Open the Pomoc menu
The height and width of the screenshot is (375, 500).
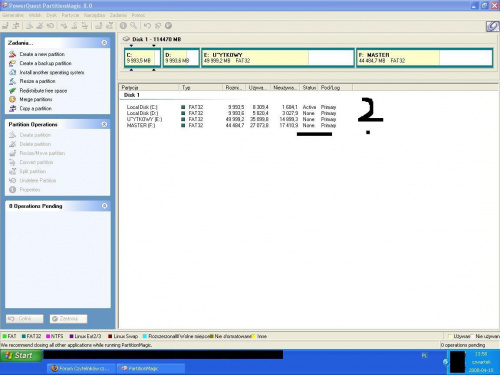138,15
